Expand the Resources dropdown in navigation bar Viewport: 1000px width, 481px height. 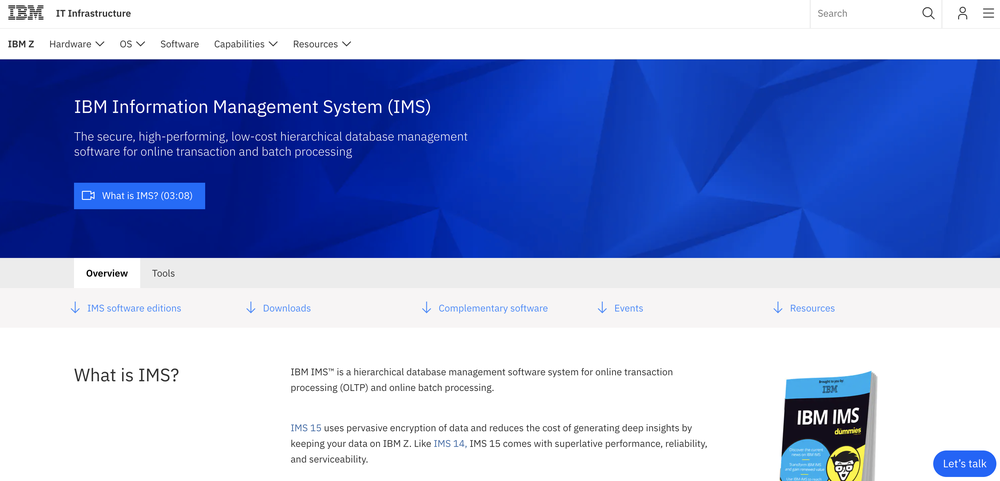322,44
